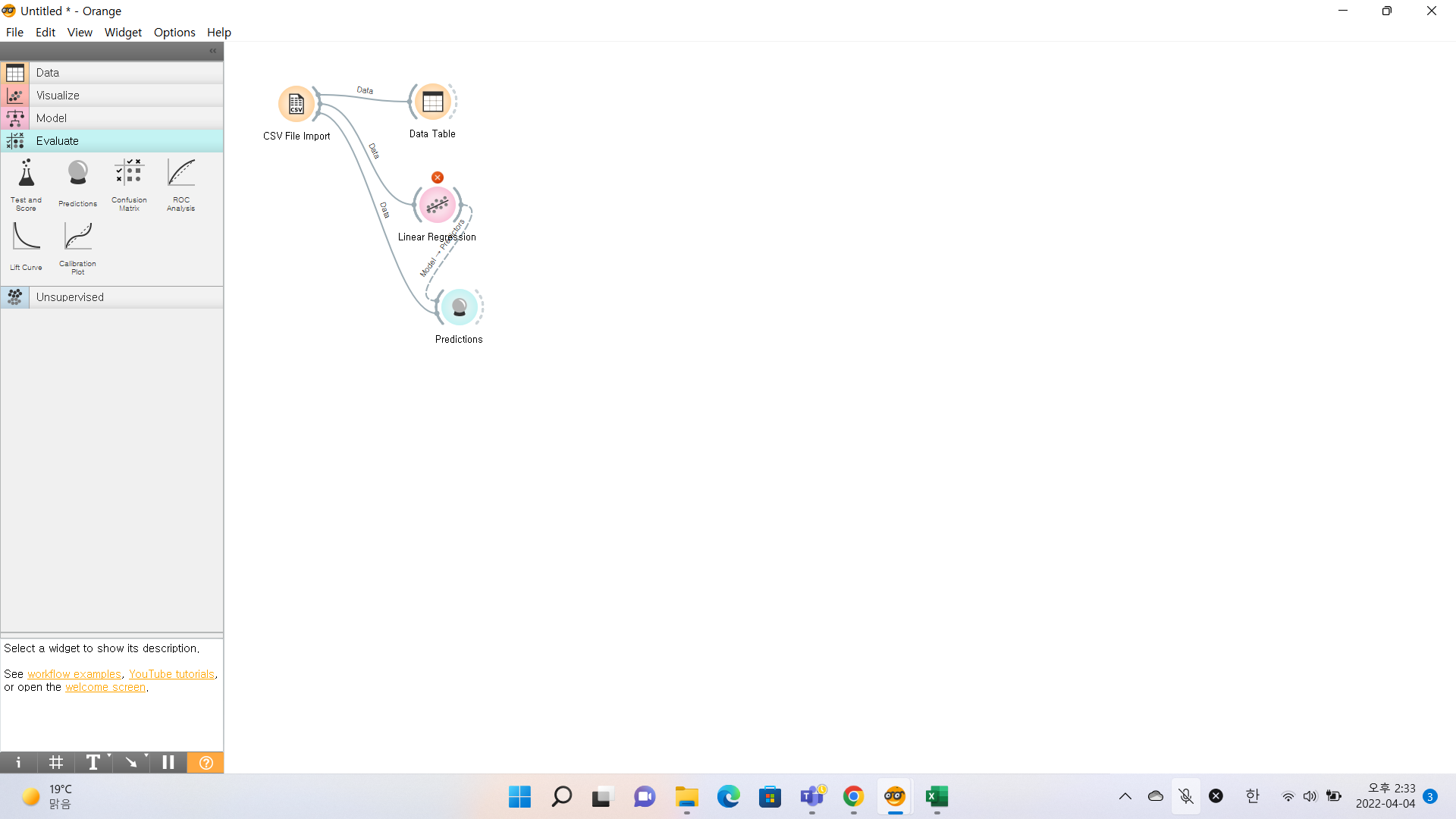
Task: Pause workflow signal propagation
Action: (x=168, y=762)
